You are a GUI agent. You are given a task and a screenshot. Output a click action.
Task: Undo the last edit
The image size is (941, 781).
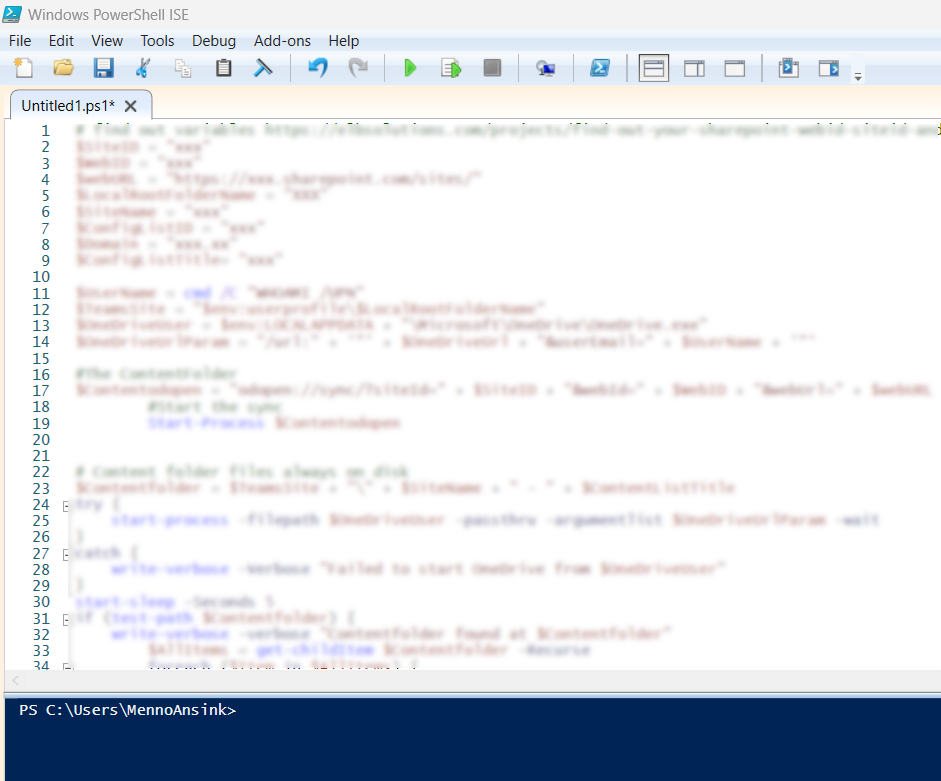(x=317, y=68)
